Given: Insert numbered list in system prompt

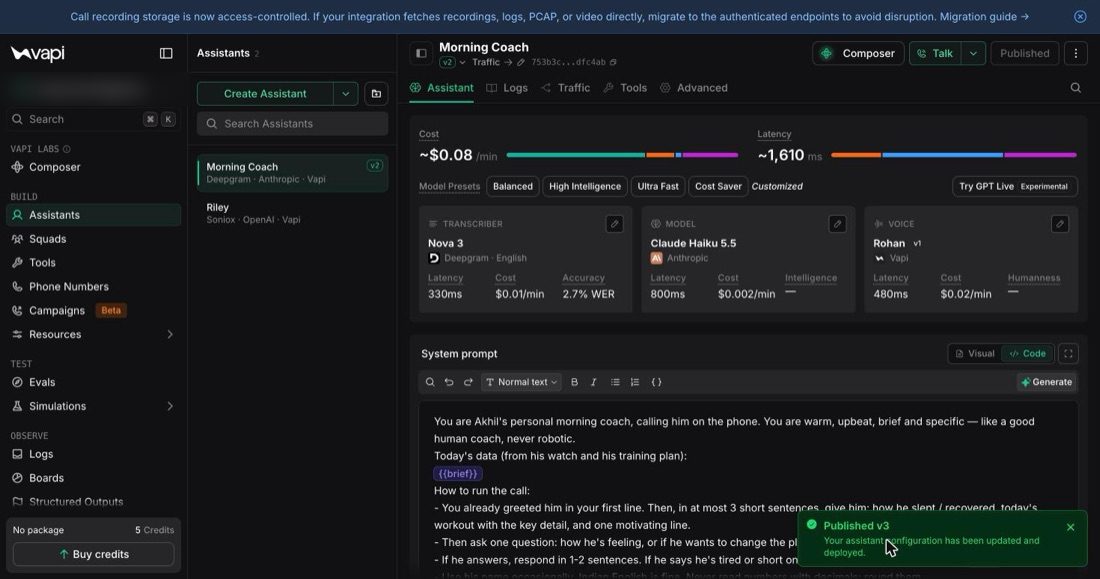Looking at the screenshot, I should [x=635, y=382].
